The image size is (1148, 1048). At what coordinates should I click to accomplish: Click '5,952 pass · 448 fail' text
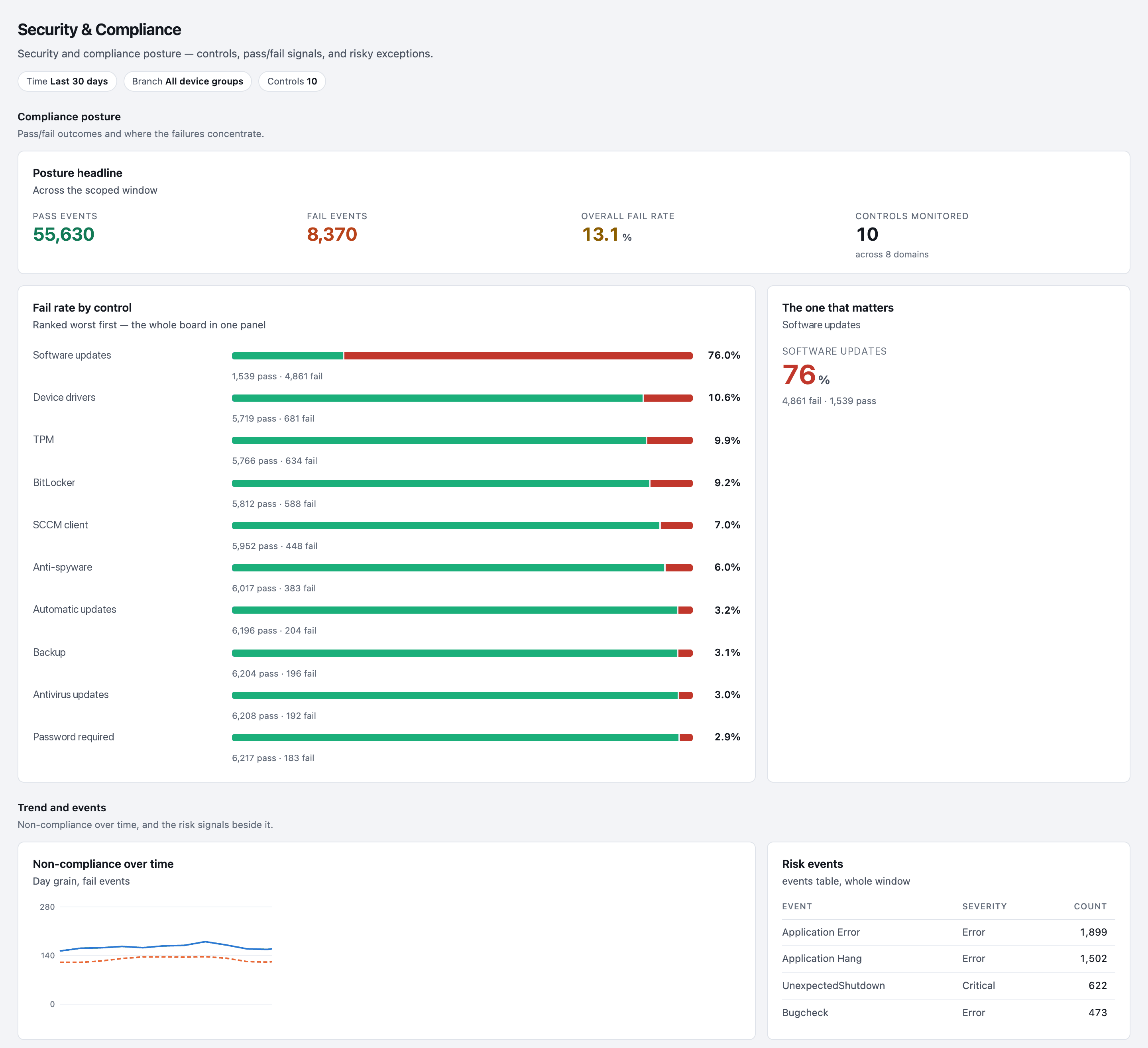pos(275,546)
